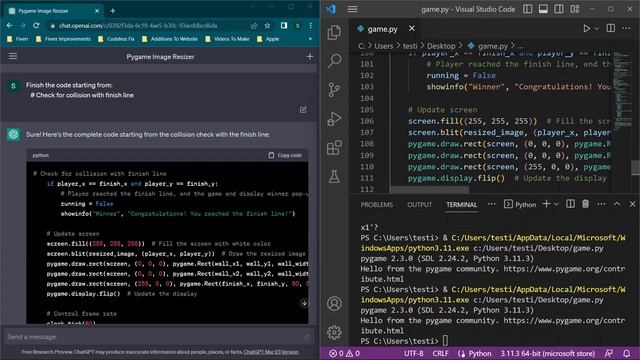This screenshot has width=640, height=360.
Task: Copy code from python block
Action: click(285, 156)
